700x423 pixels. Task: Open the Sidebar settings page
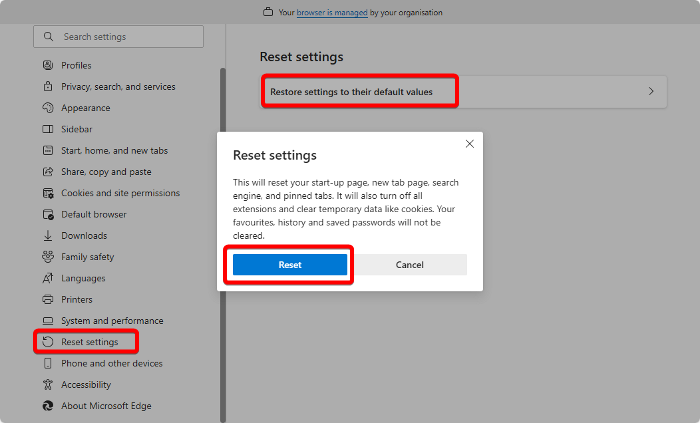click(76, 129)
